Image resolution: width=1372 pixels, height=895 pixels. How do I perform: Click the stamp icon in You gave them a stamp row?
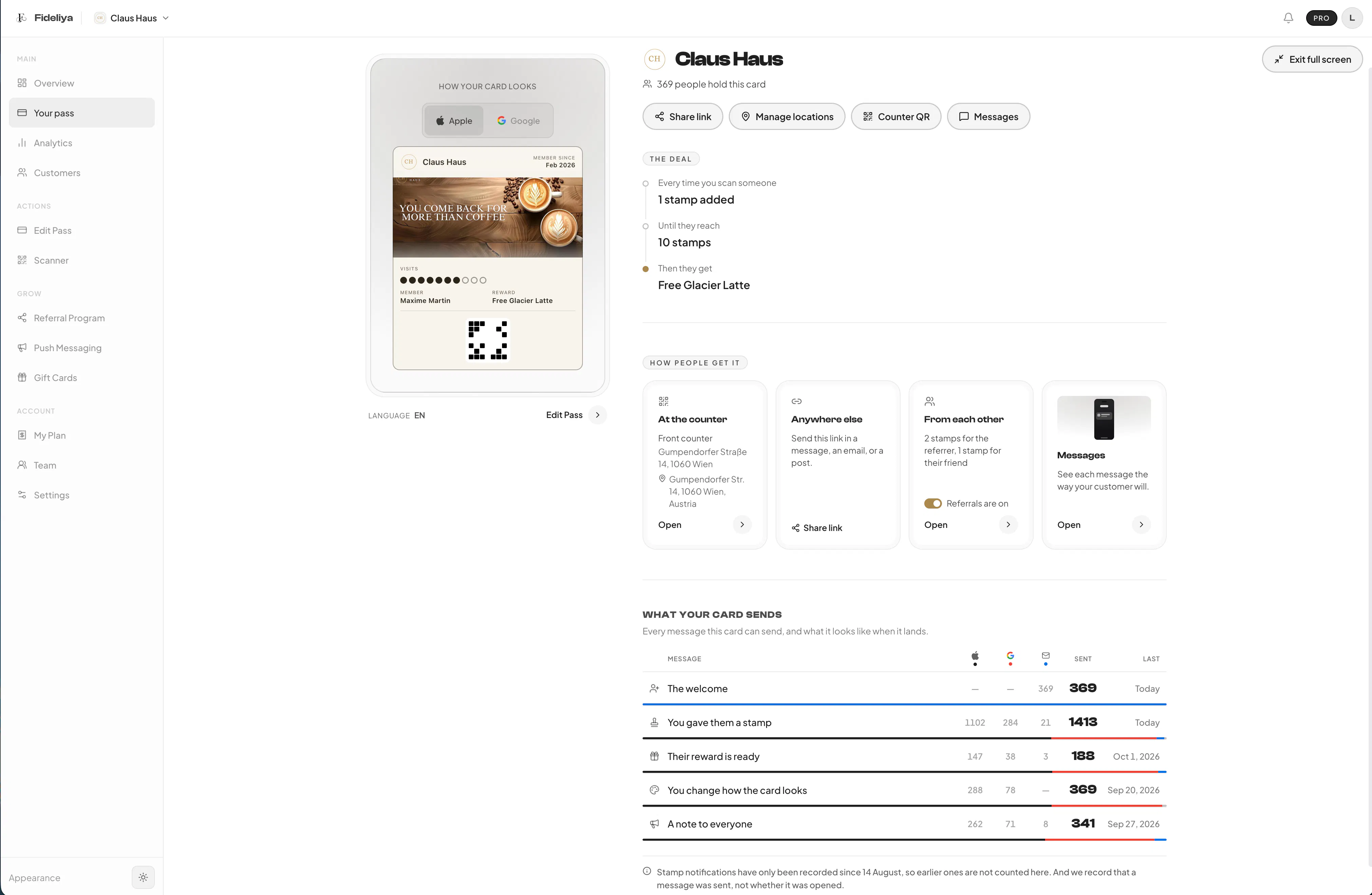coord(654,722)
